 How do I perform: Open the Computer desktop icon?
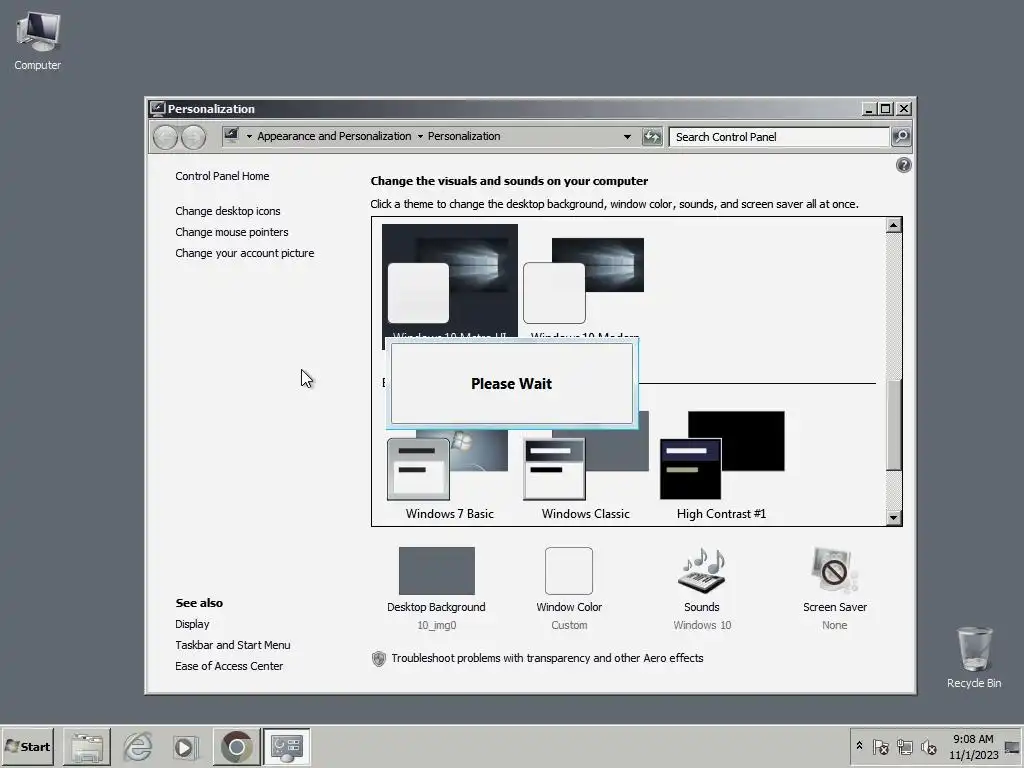coord(38,40)
